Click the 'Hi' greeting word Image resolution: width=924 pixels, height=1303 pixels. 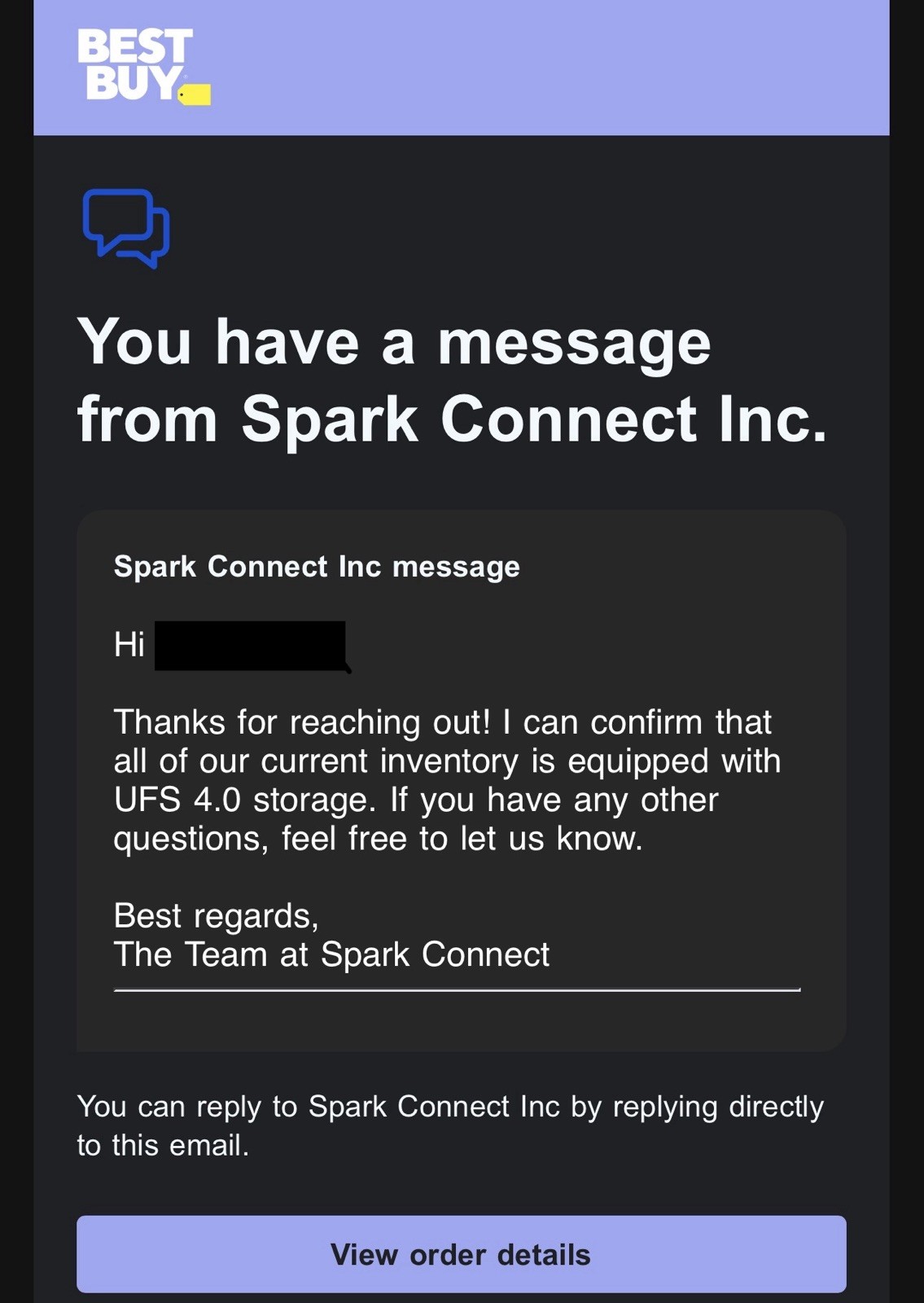pos(129,645)
